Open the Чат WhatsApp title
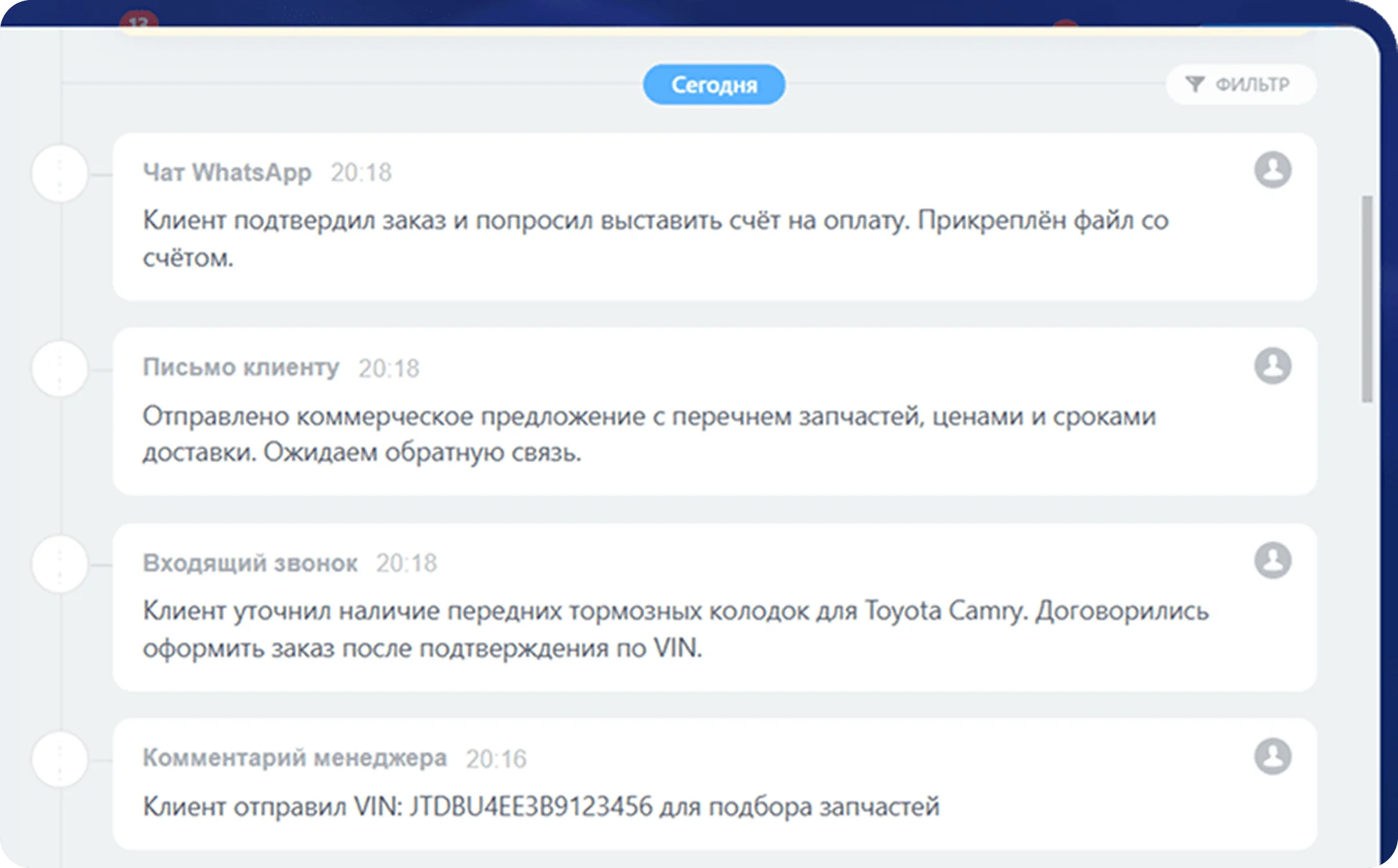 click(227, 172)
